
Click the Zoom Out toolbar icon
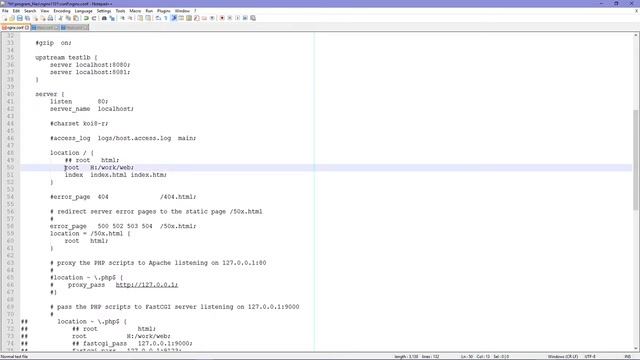point(131,18)
